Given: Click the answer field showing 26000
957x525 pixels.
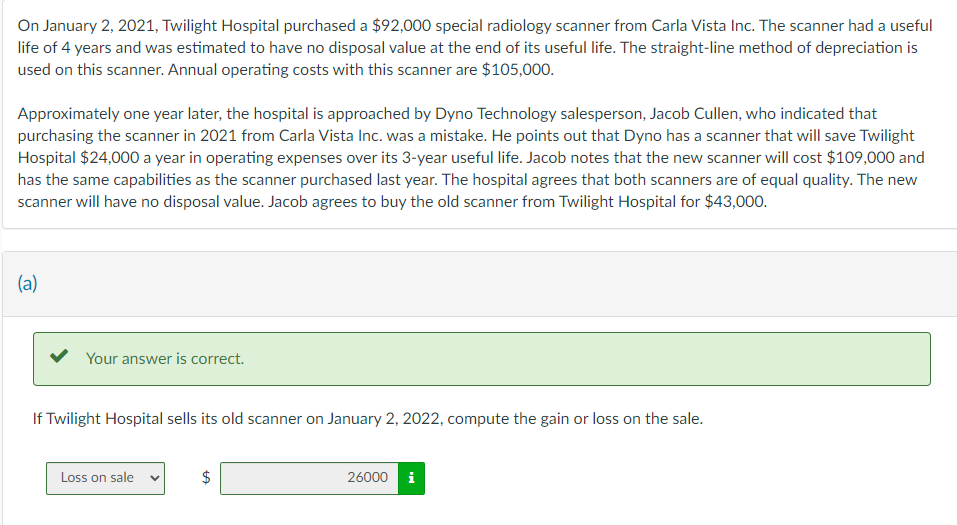Looking at the screenshot, I should click(x=309, y=478).
